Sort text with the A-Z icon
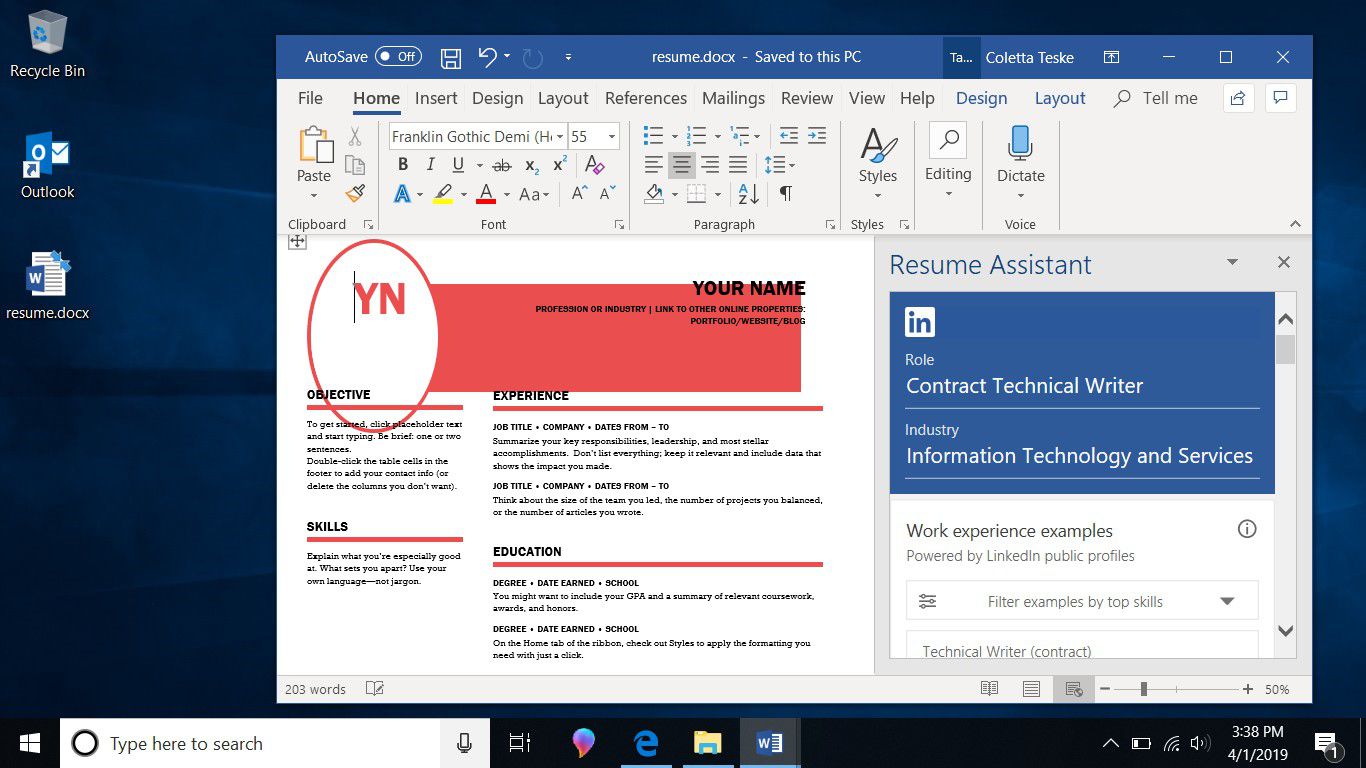 748,194
